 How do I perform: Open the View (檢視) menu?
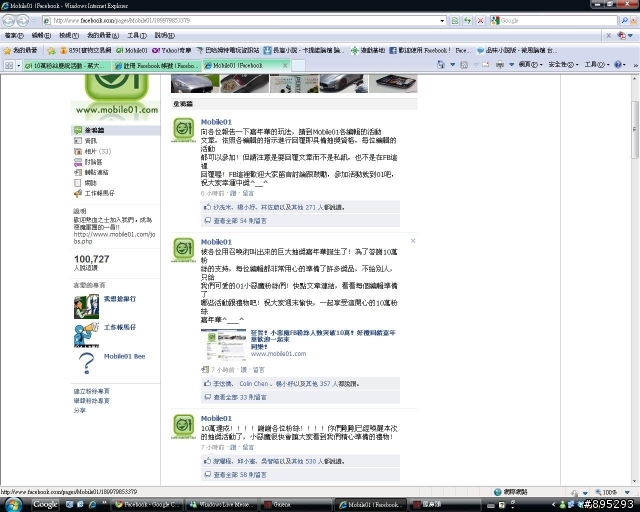click(x=69, y=36)
